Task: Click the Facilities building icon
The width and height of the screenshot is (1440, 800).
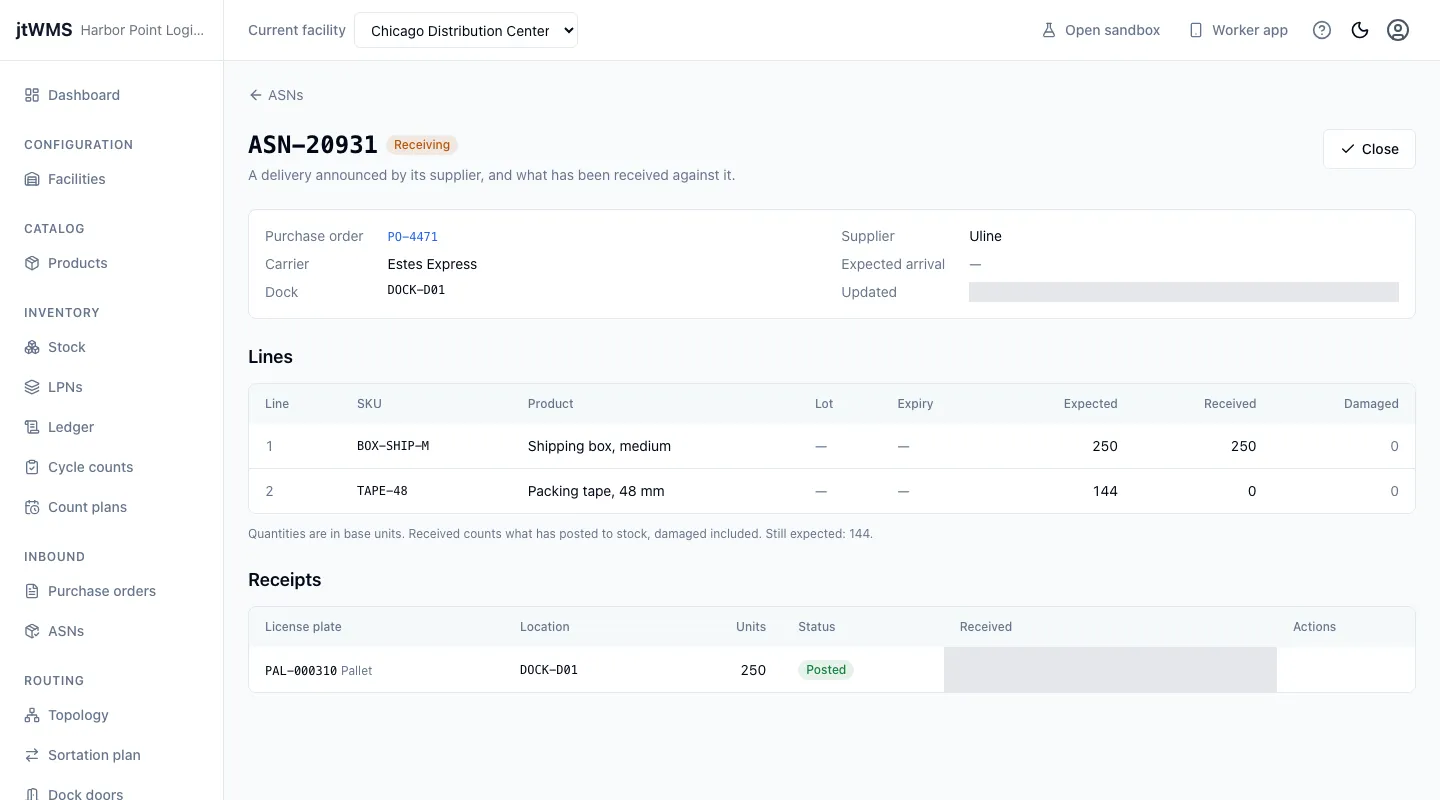Action: [x=32, y=179]
